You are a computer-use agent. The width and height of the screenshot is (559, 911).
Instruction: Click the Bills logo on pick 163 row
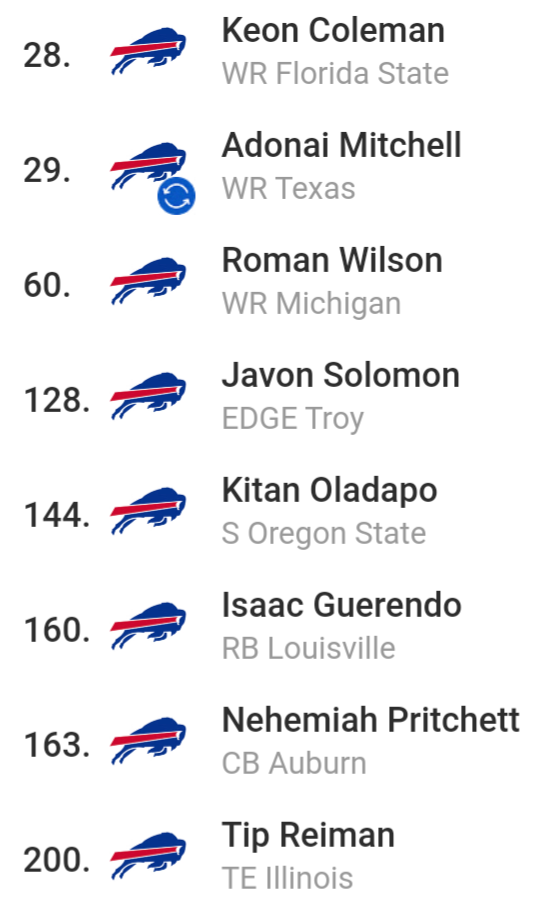coord(148,741)
